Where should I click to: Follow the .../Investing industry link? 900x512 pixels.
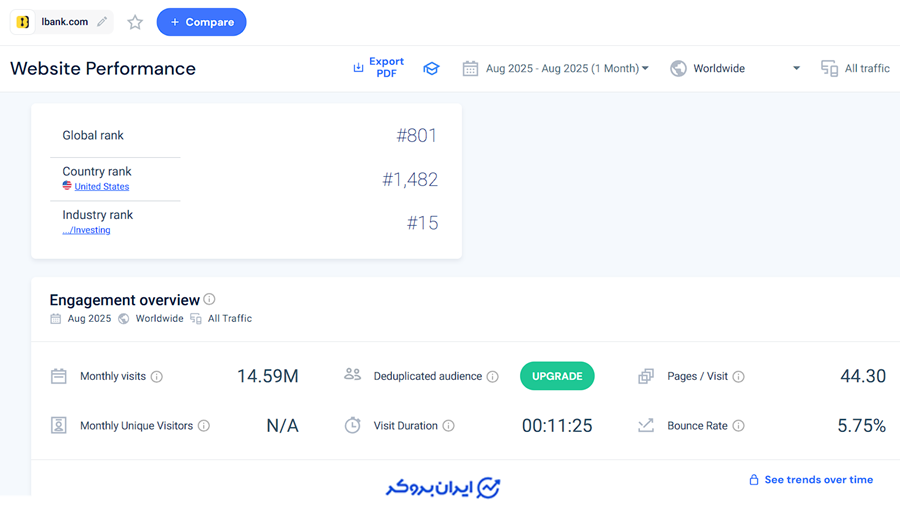pos(86,230)
